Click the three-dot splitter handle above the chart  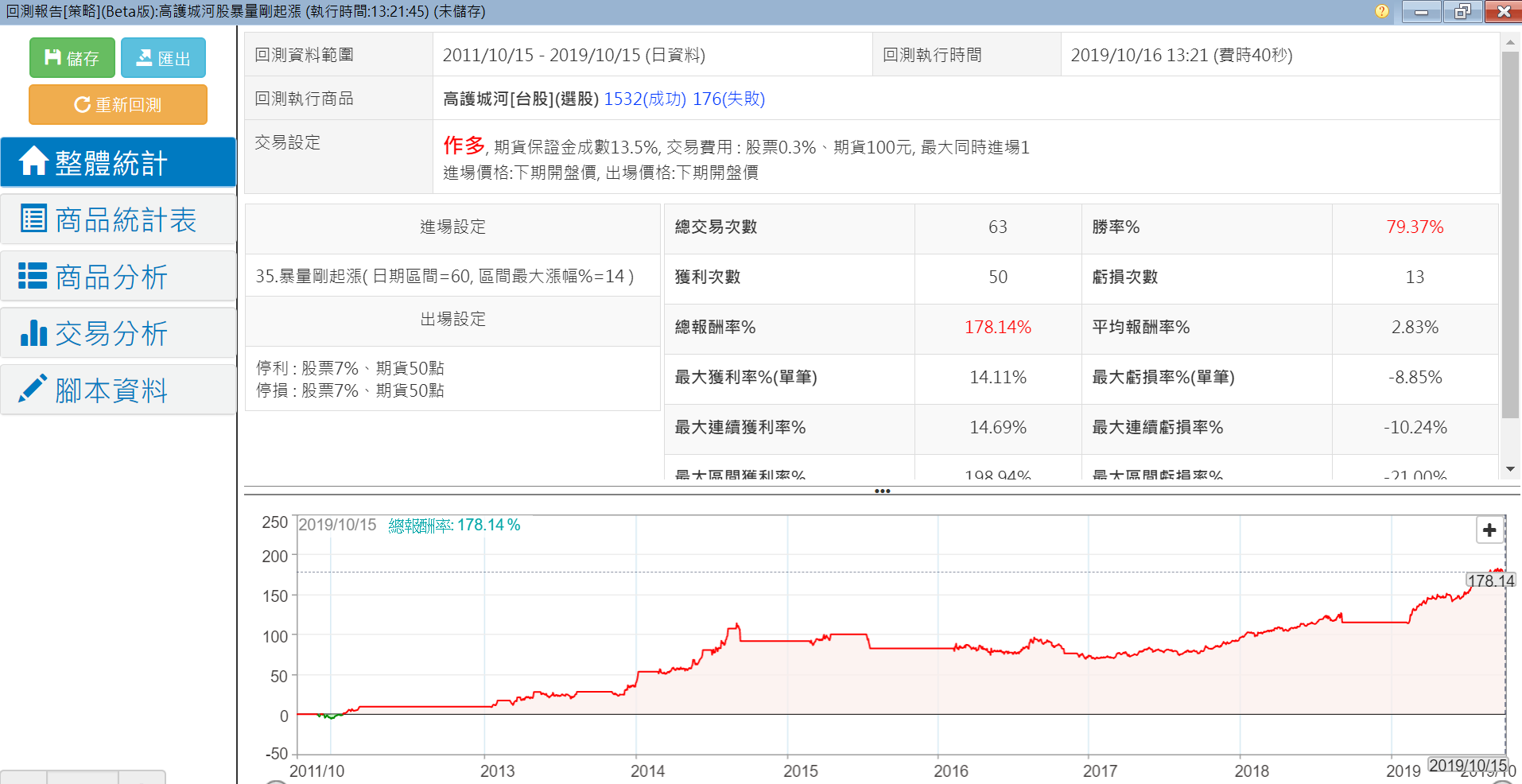tap(882, 491)
